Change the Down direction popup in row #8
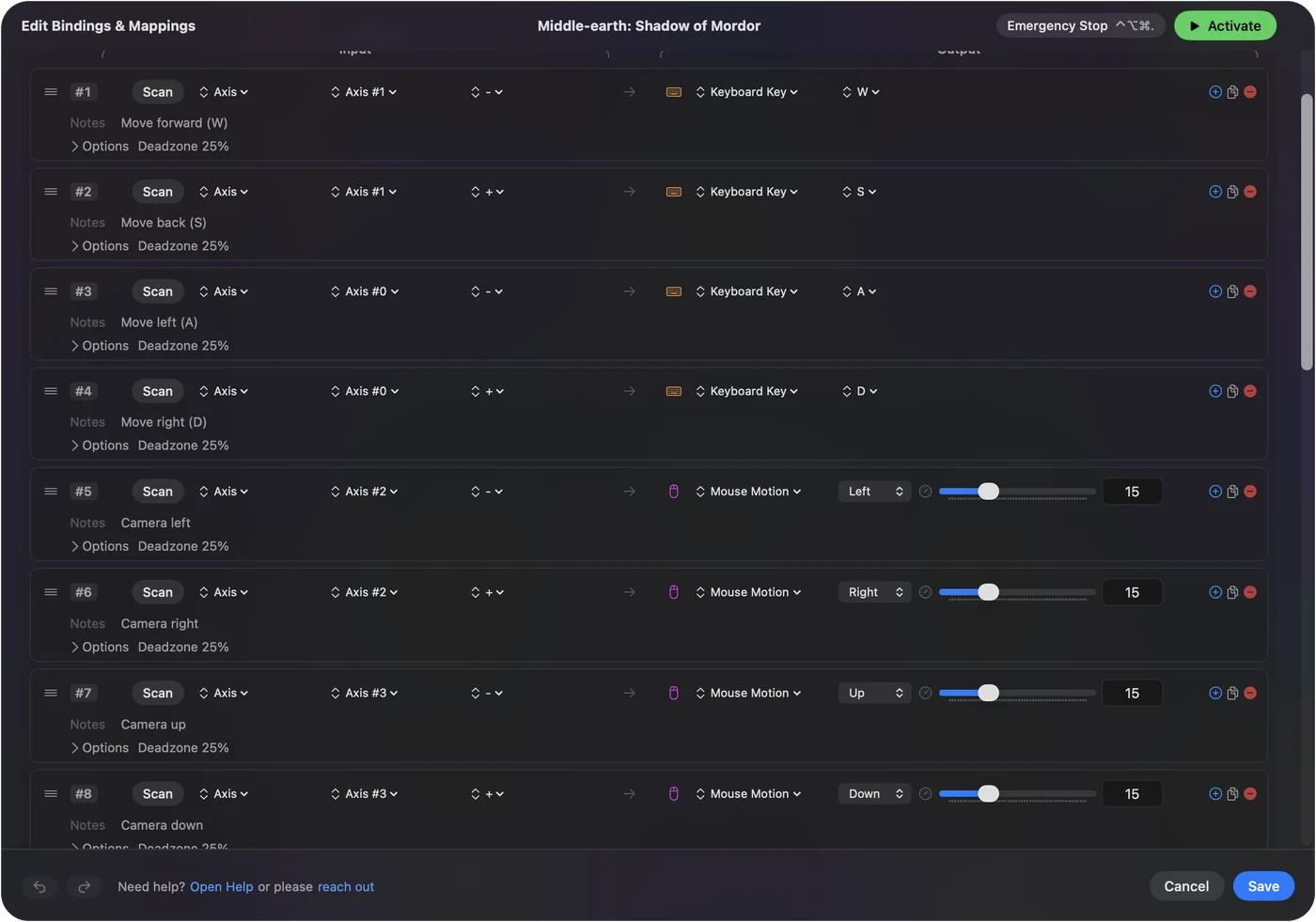This screenshot has height=922, width=1316. pyautogui.click(x=874, y=794)
